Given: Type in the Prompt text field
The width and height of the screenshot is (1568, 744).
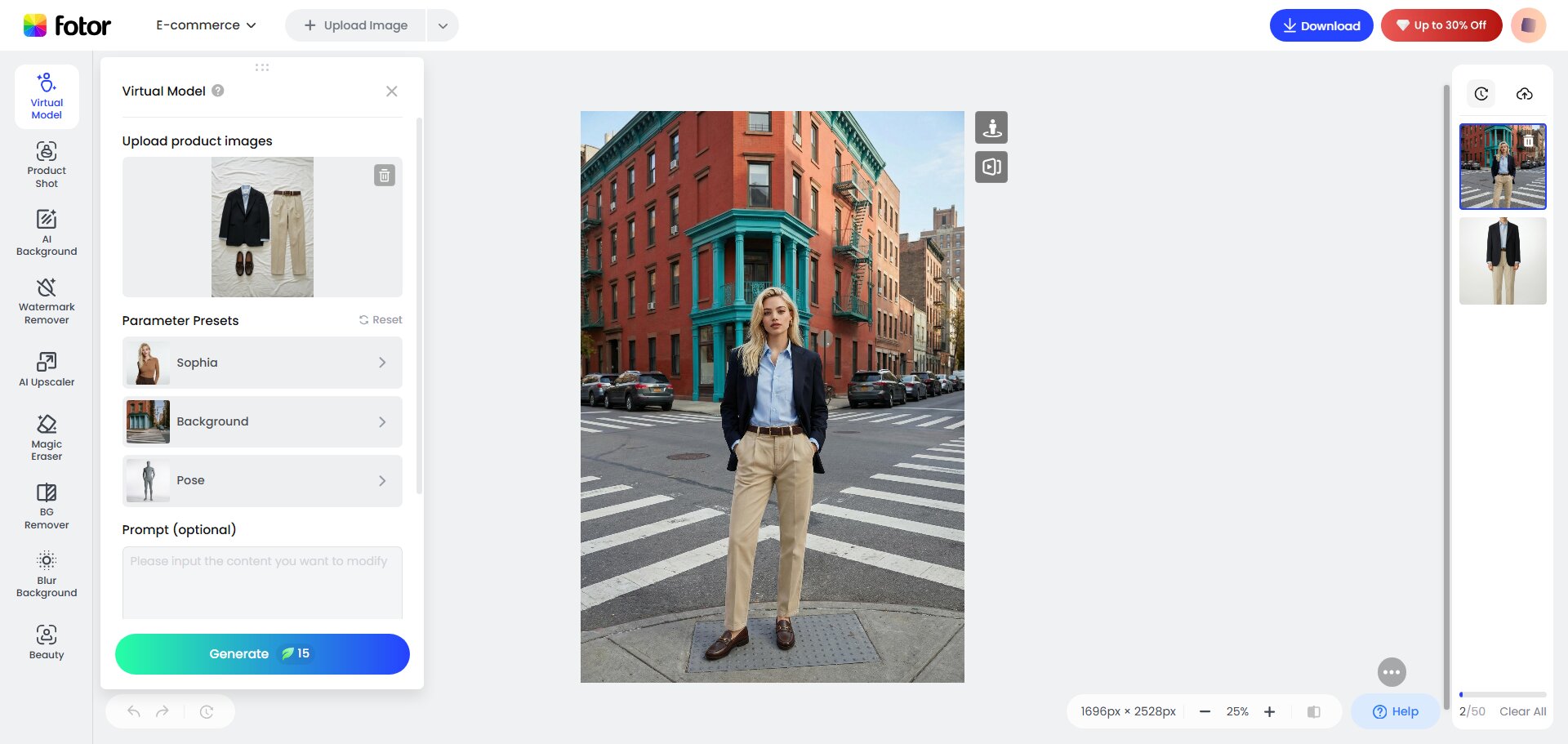Looking at the screenshot, I should point(262,581).
